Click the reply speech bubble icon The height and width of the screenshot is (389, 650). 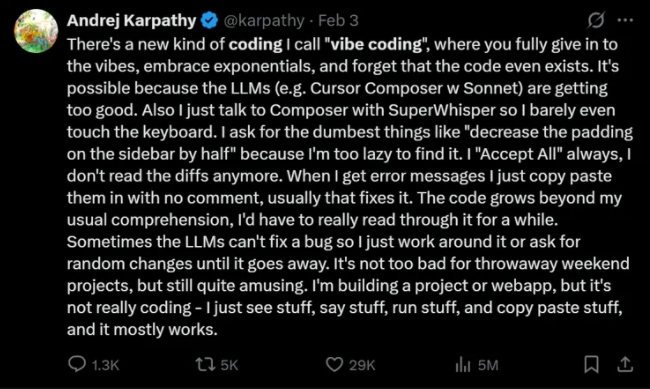tap(77, 365)
